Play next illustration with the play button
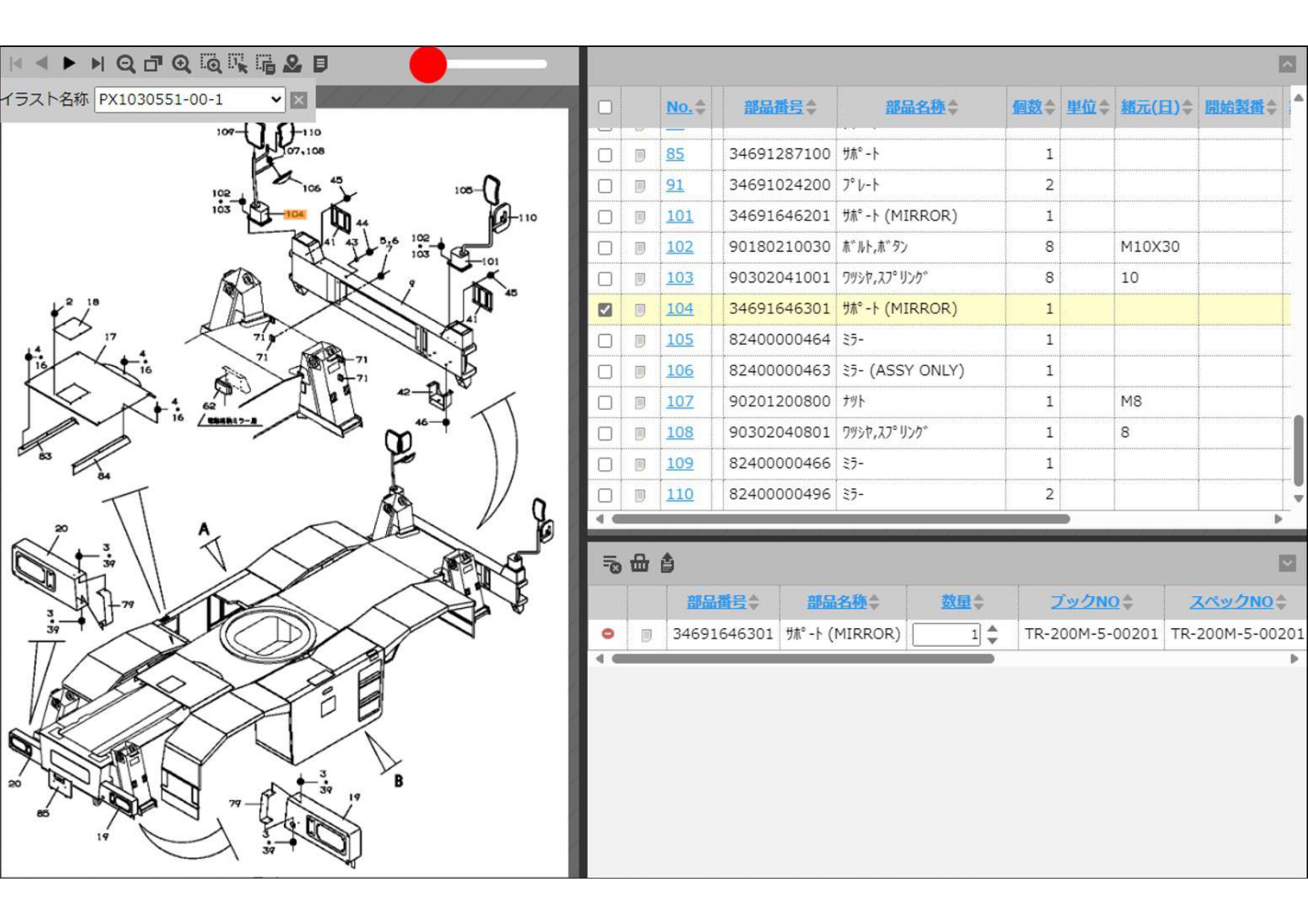1308x924 pixels. pyautogui.click(x=69, y=63)
